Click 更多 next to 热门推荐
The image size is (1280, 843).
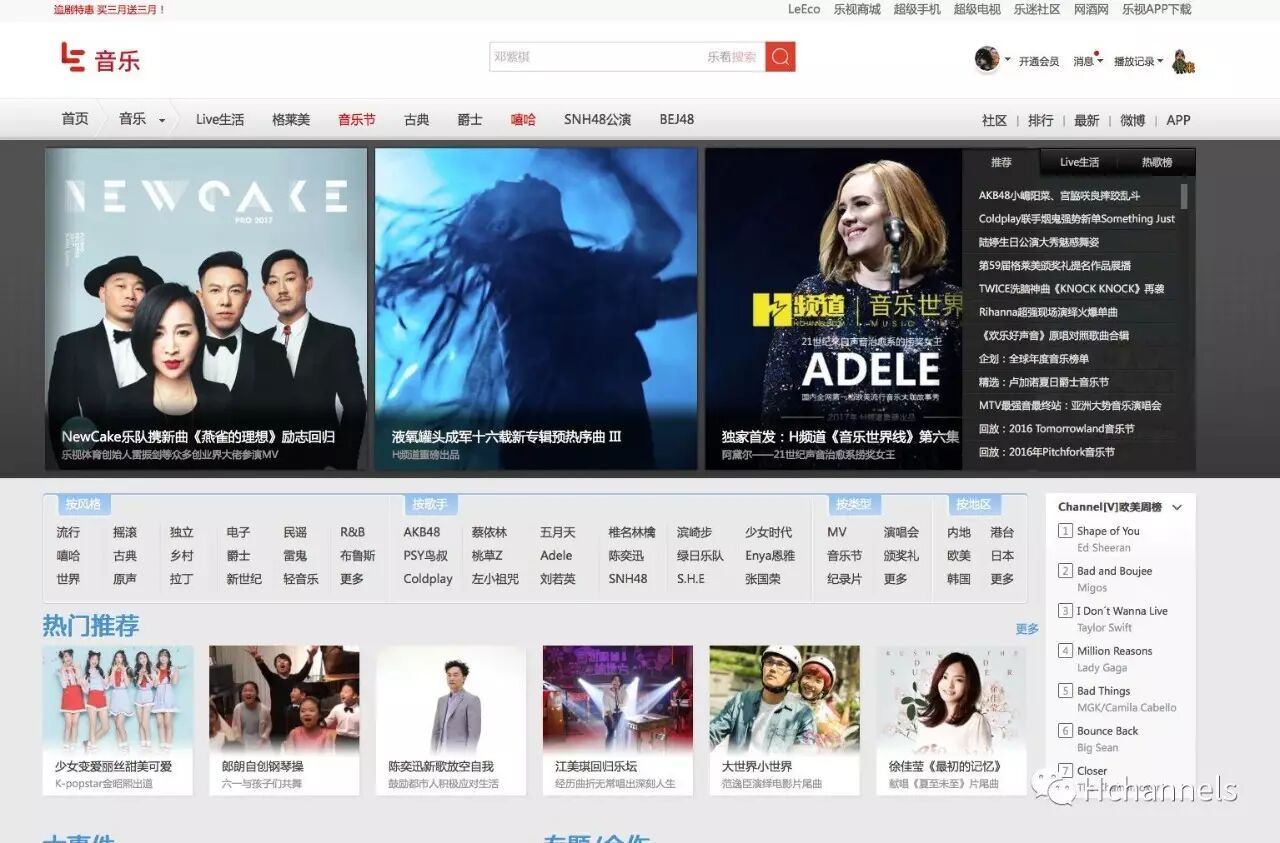[1027, 629]
